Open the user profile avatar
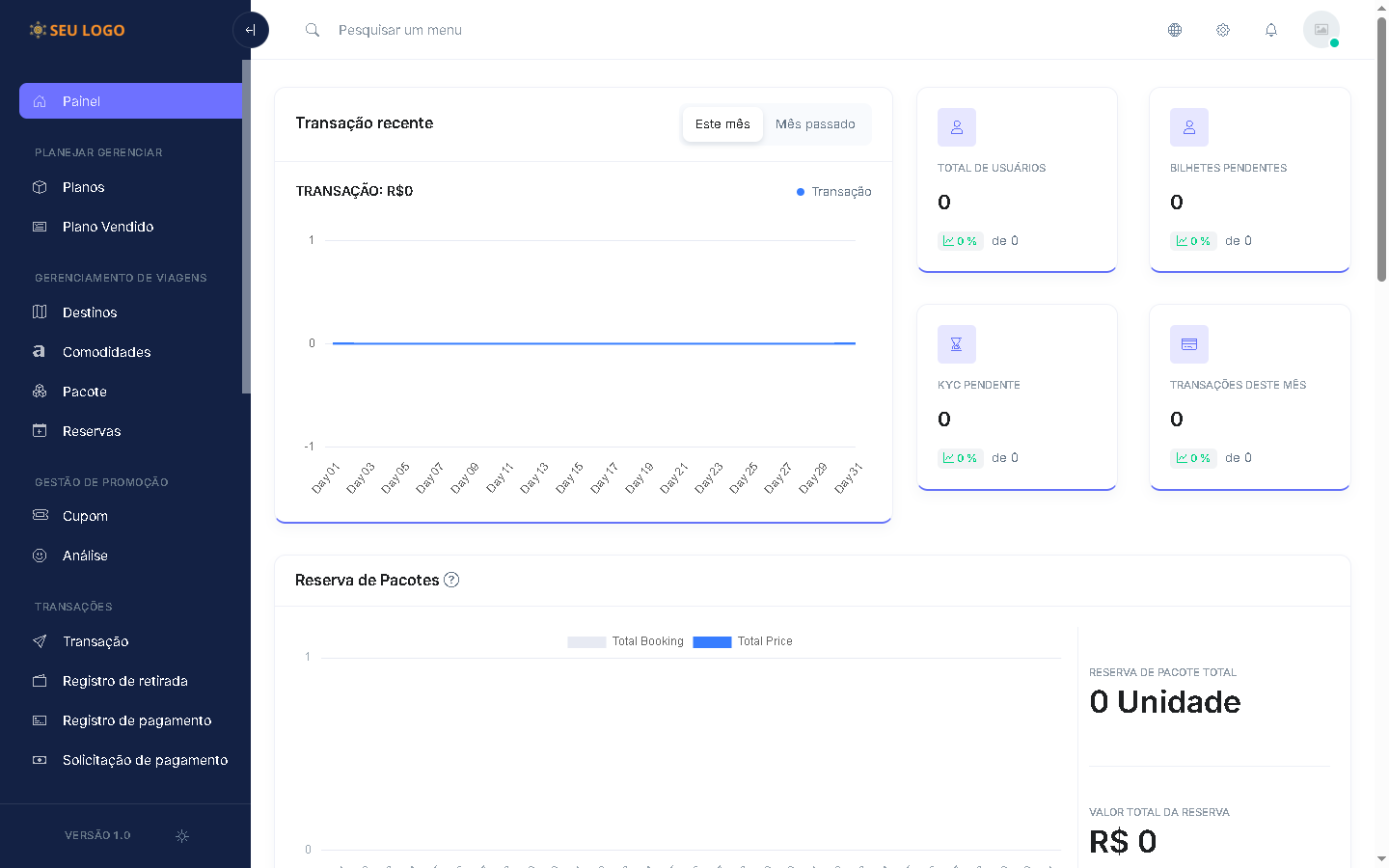Screen dimensions: 1389x868 pos(1321,30)
